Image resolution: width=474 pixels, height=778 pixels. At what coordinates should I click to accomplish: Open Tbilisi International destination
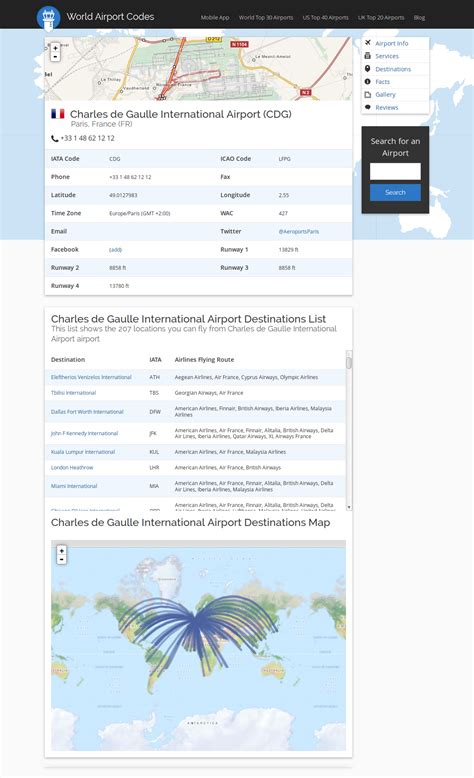(x=73, y=393)
